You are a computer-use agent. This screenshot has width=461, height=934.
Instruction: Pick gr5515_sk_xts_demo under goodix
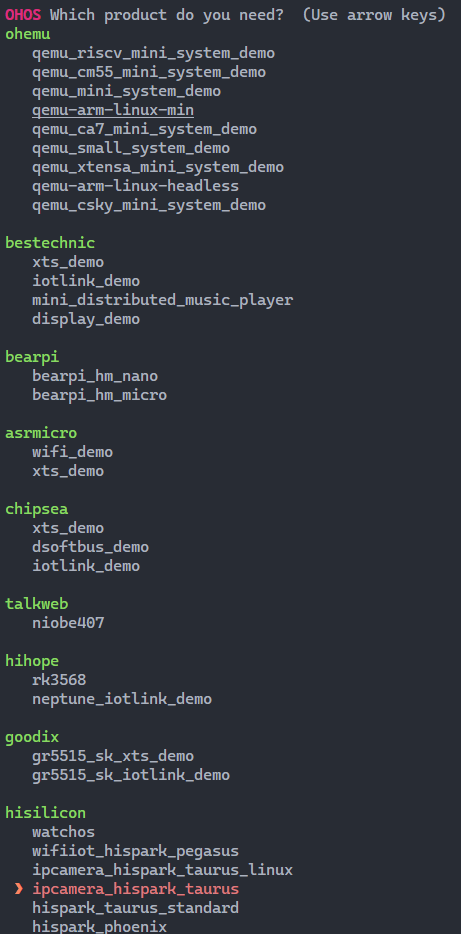coord(113,756)
